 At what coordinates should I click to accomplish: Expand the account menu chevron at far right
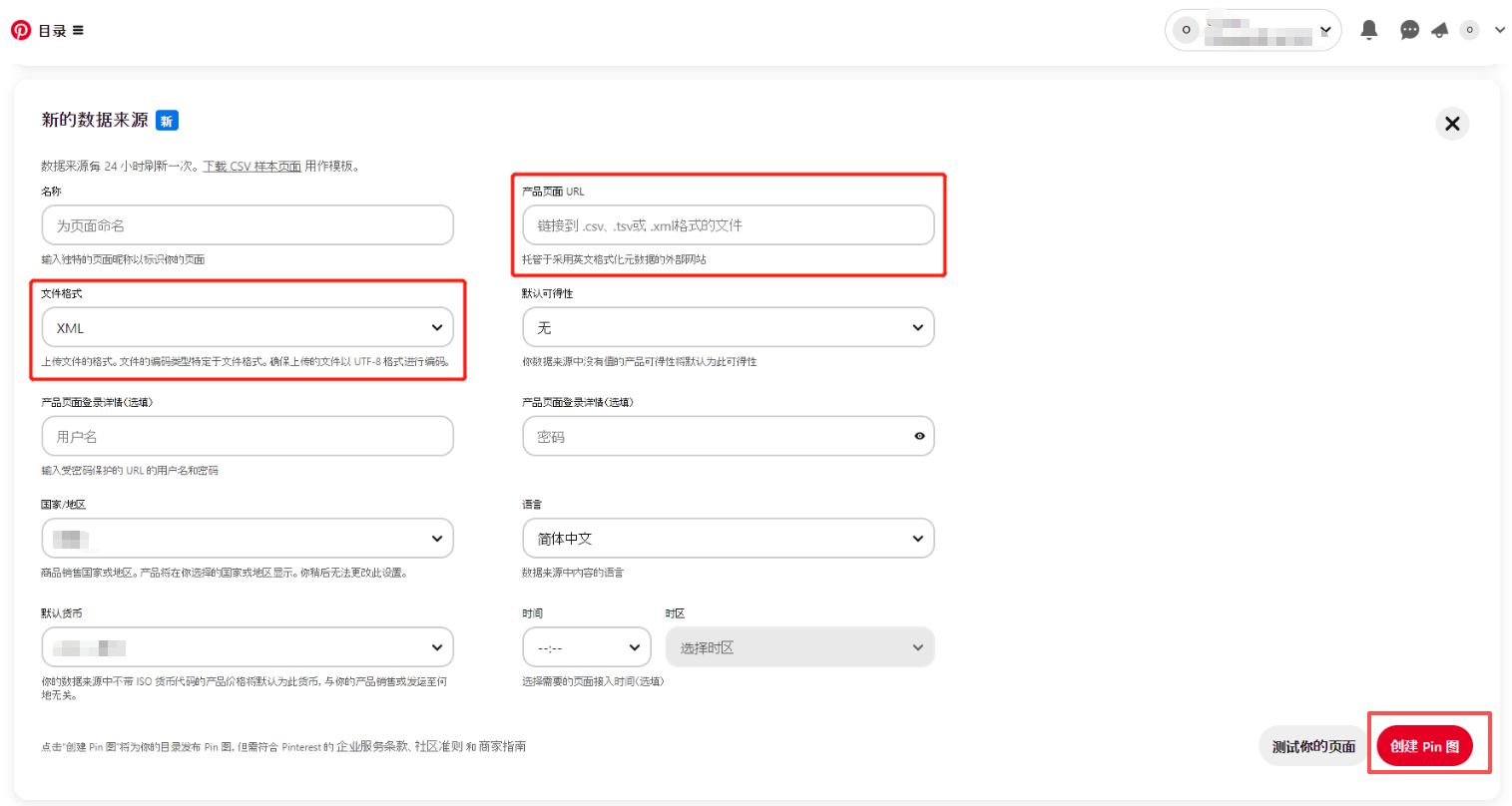(1499, 30)
